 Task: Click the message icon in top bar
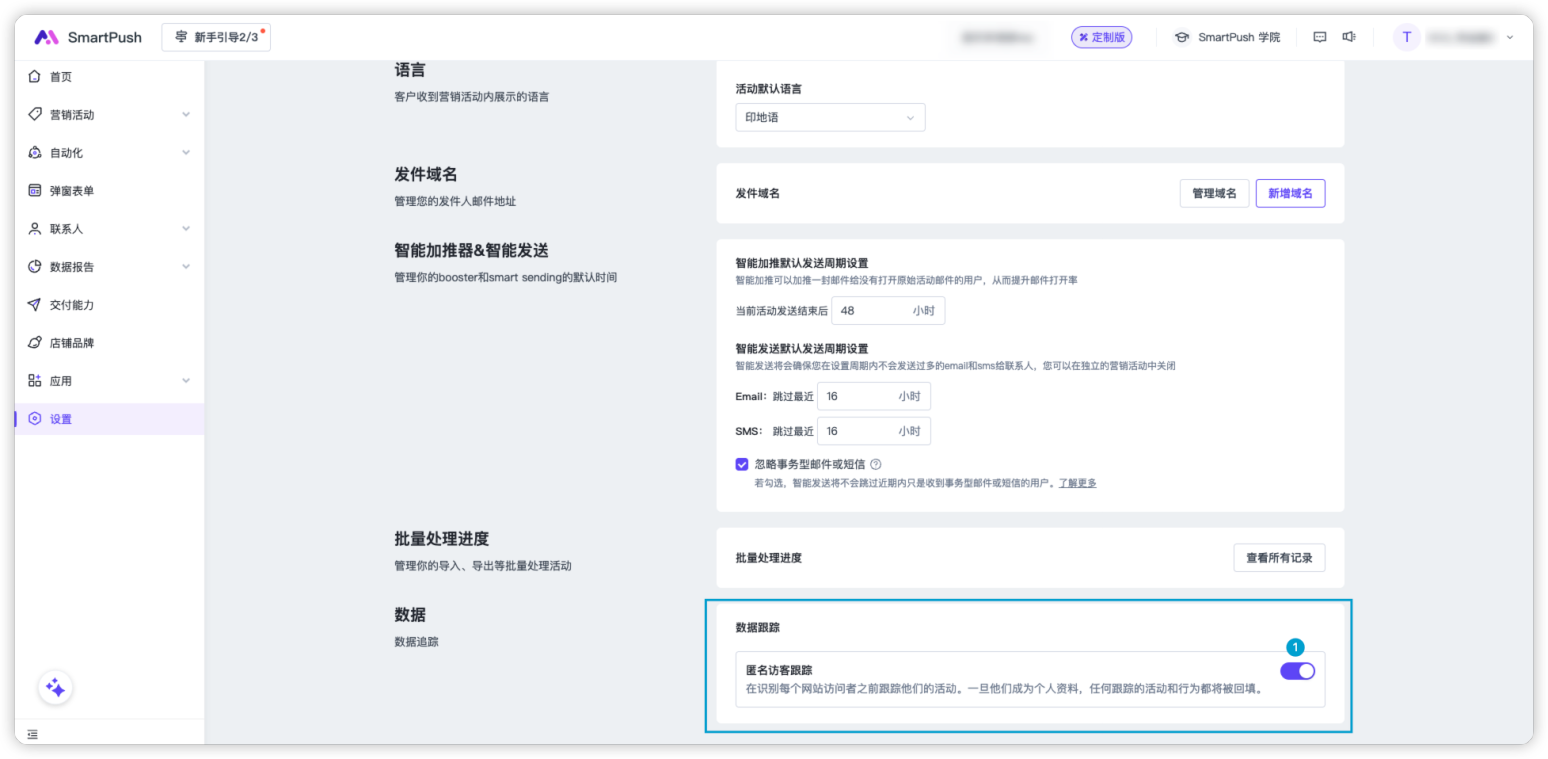coord(1319,37)
